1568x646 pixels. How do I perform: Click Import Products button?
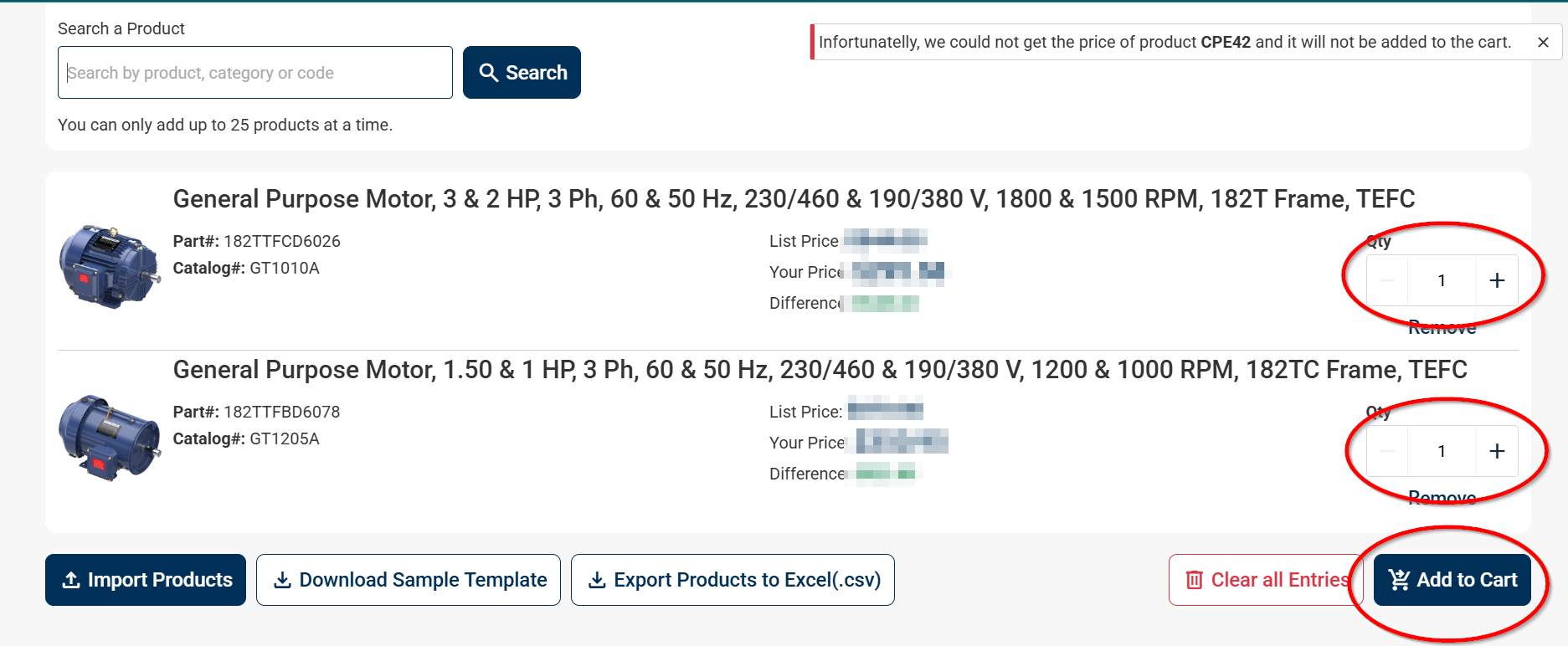pyautogui.click(x=146, y=580)
